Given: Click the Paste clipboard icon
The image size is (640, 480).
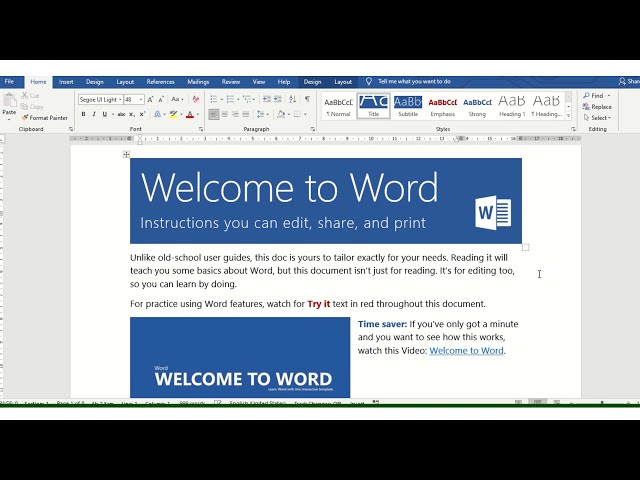Looking at the screenshot, I should 9,100.
